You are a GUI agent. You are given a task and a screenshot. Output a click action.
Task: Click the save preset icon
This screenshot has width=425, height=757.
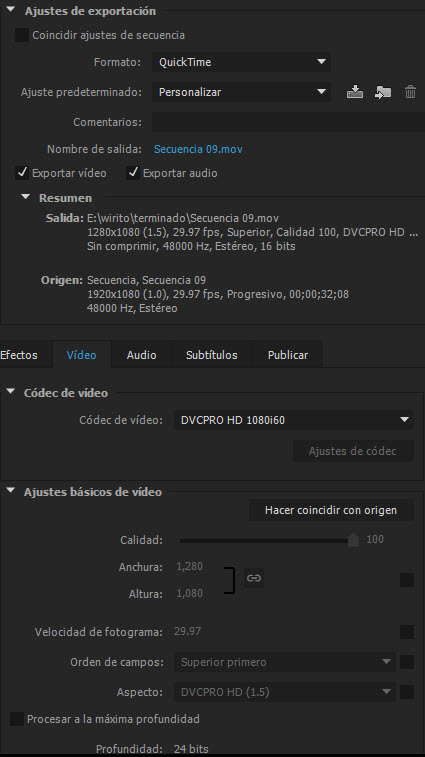click(354, 92)
